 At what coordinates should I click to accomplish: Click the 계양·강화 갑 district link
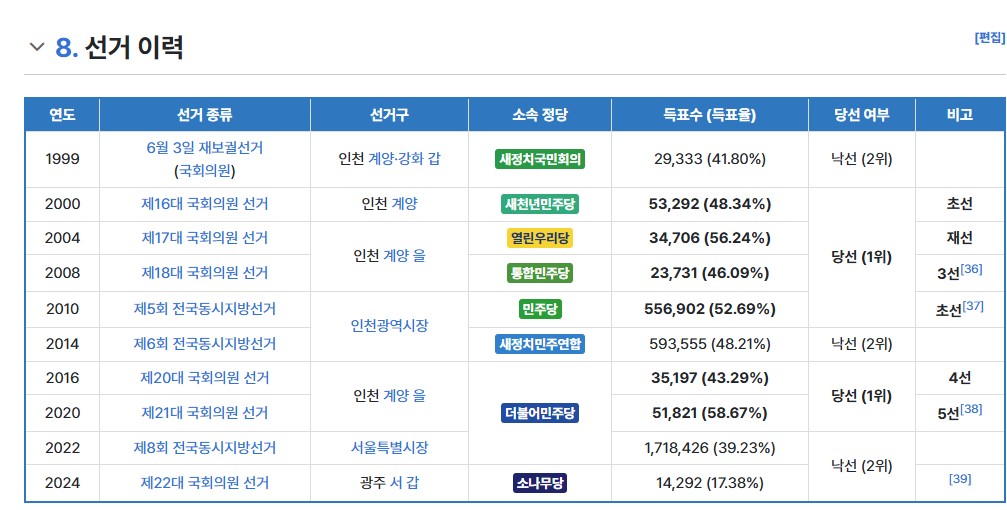click(x=404, y=159)
